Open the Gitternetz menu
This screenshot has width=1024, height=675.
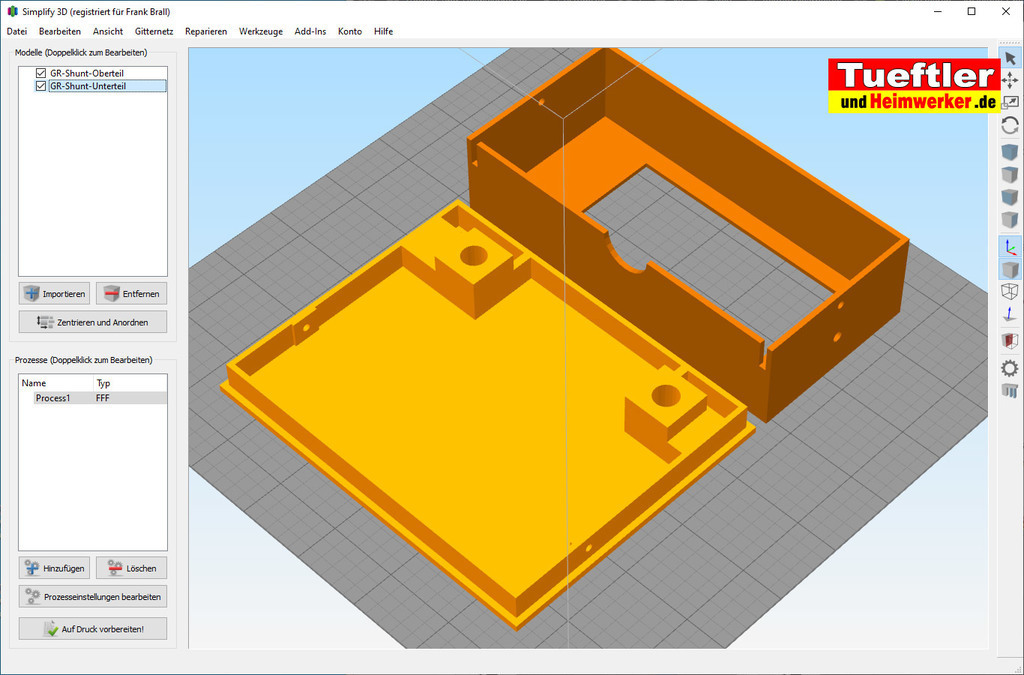pyautogui.click(x=154, y=31)
